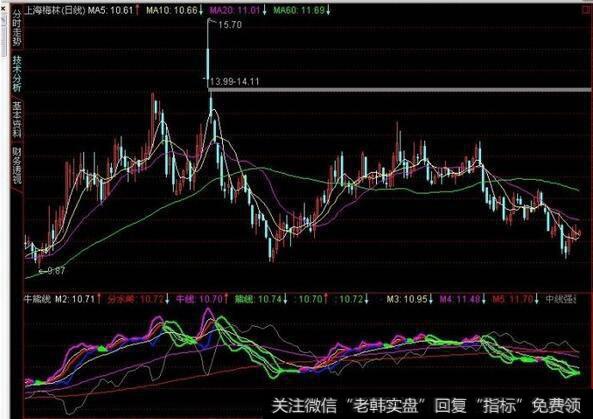Screen dimensions: 593x419
Task: Click the 中线强 label at panel right
Action: pos(561,300)
